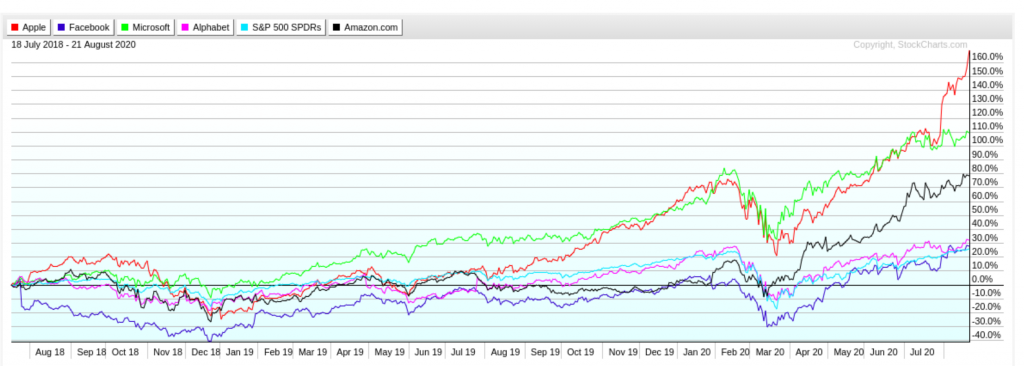Toggle the S&P 500 SPDRs legend button
This screenshot has width=1024, height=366.
pos(281,27)
